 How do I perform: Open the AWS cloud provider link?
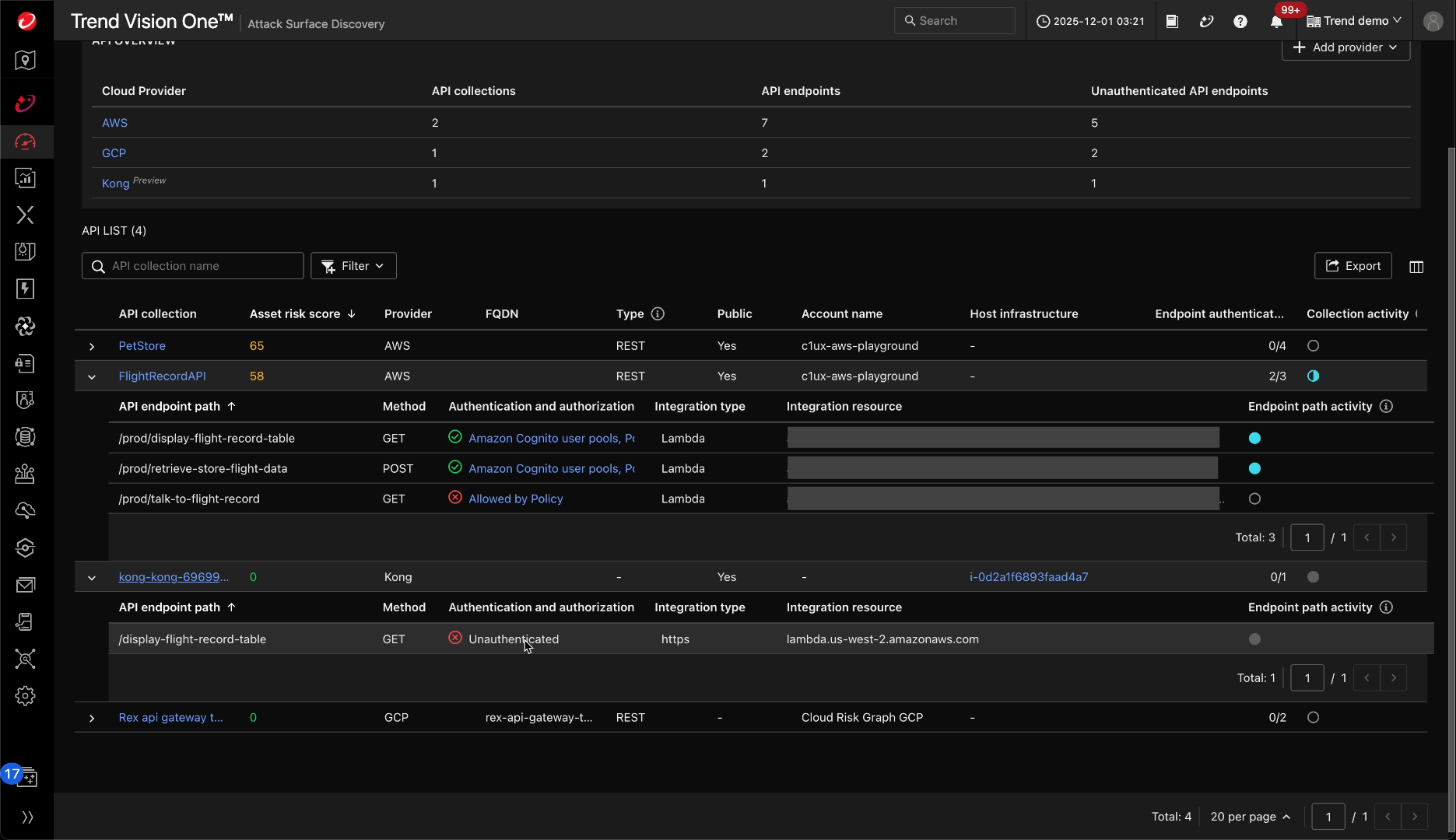115,122
